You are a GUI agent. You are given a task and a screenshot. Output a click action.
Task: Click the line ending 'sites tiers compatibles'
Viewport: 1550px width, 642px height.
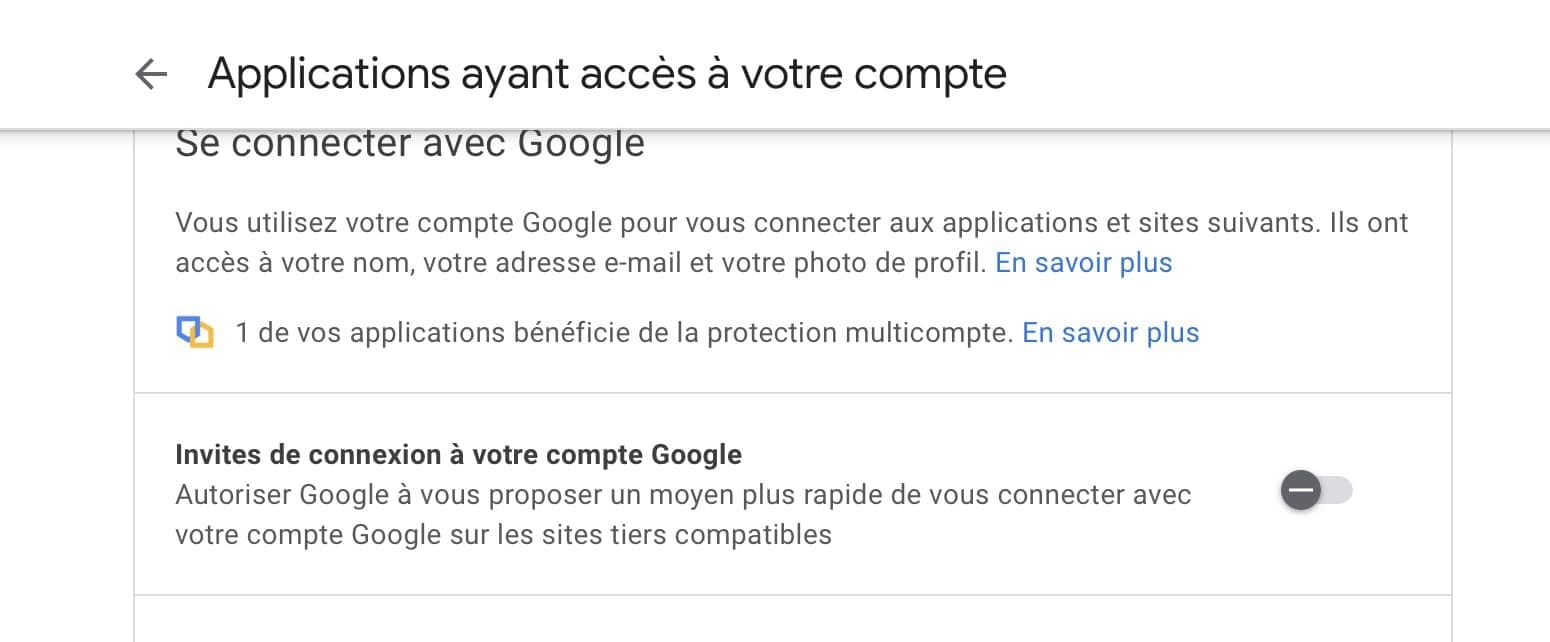coord(503,535)
